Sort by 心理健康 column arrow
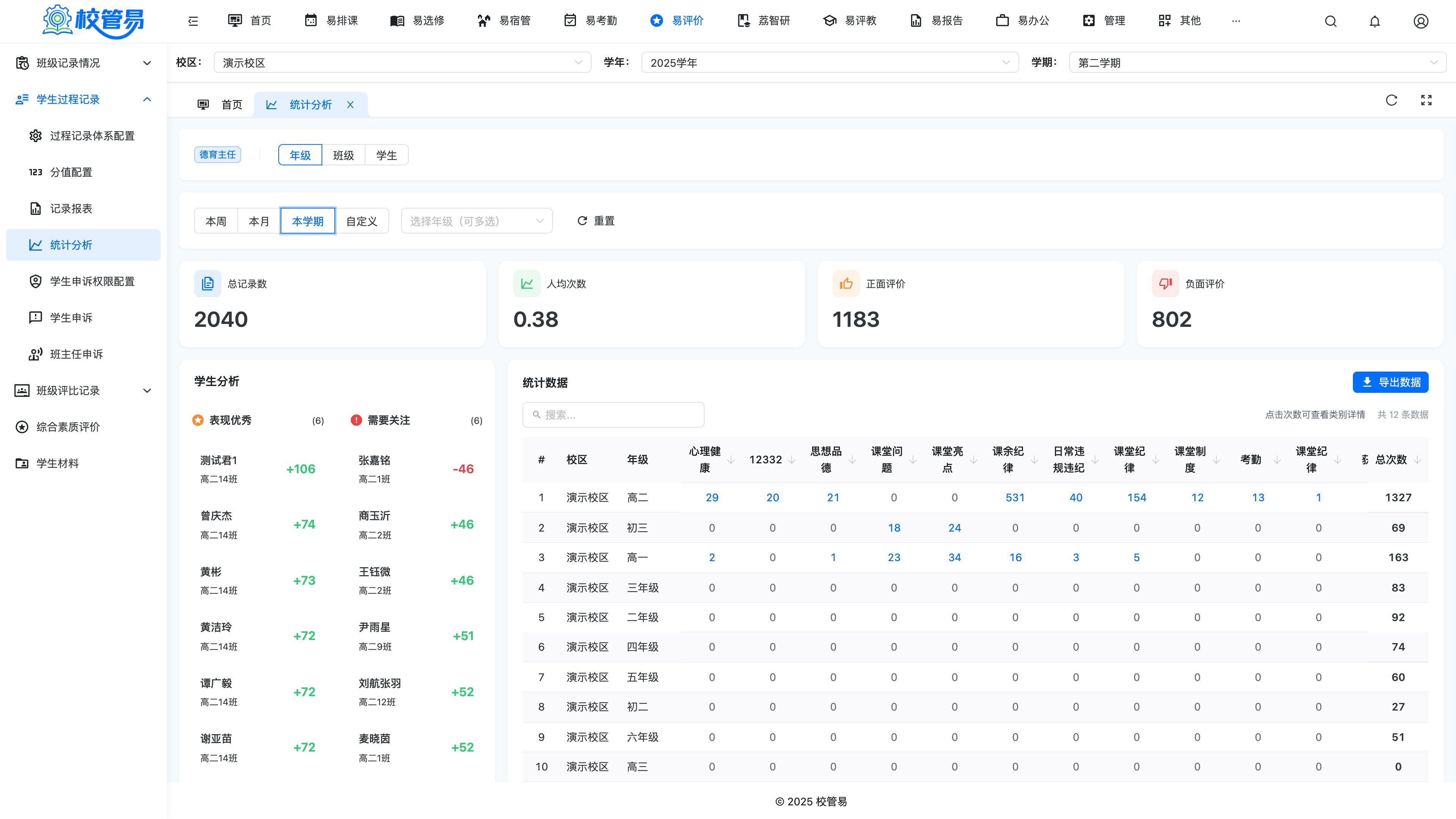The image size is (1456, 819). tap(731, 460)
